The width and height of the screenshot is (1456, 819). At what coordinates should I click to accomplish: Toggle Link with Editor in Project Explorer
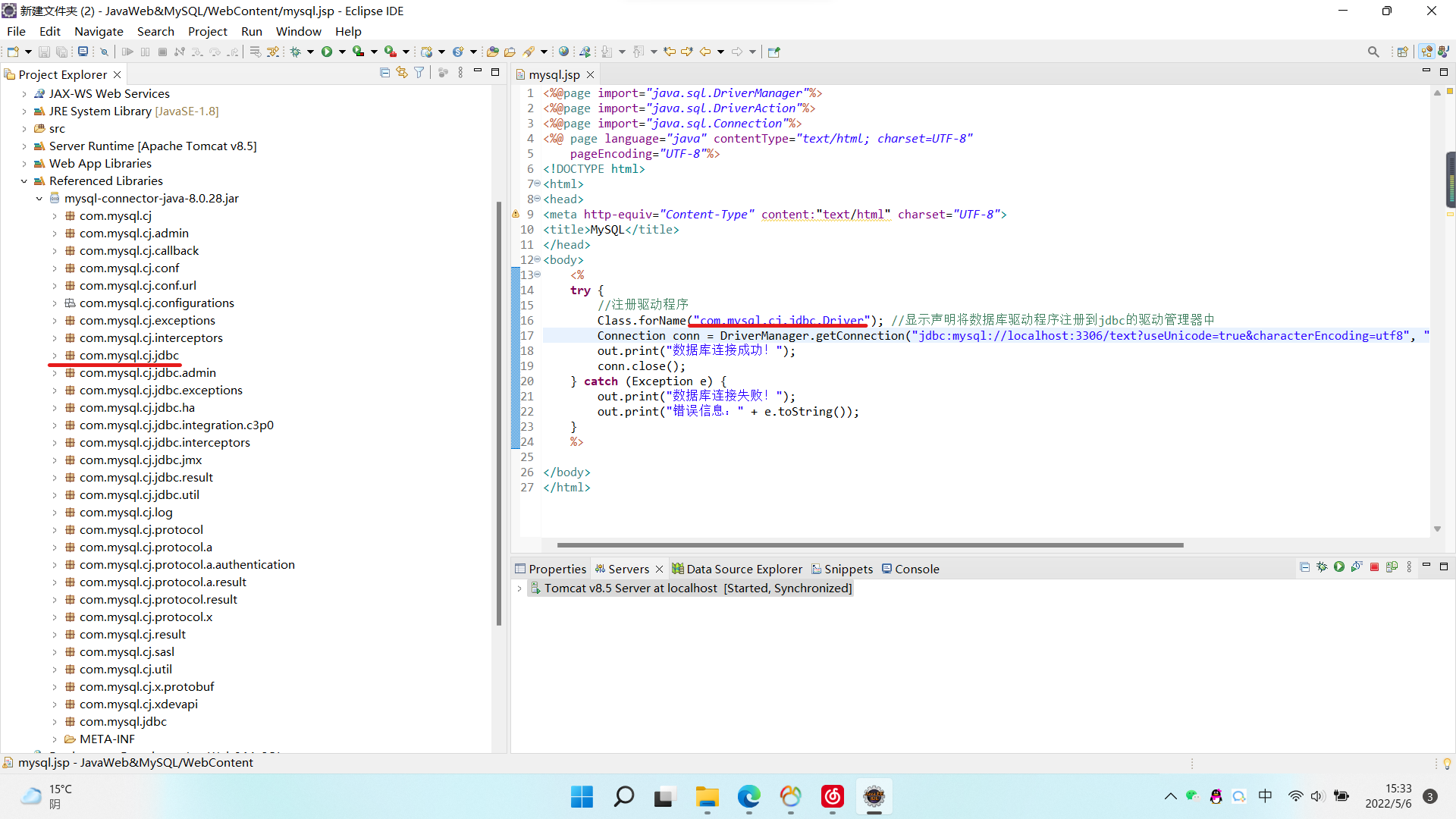point(402,73)
